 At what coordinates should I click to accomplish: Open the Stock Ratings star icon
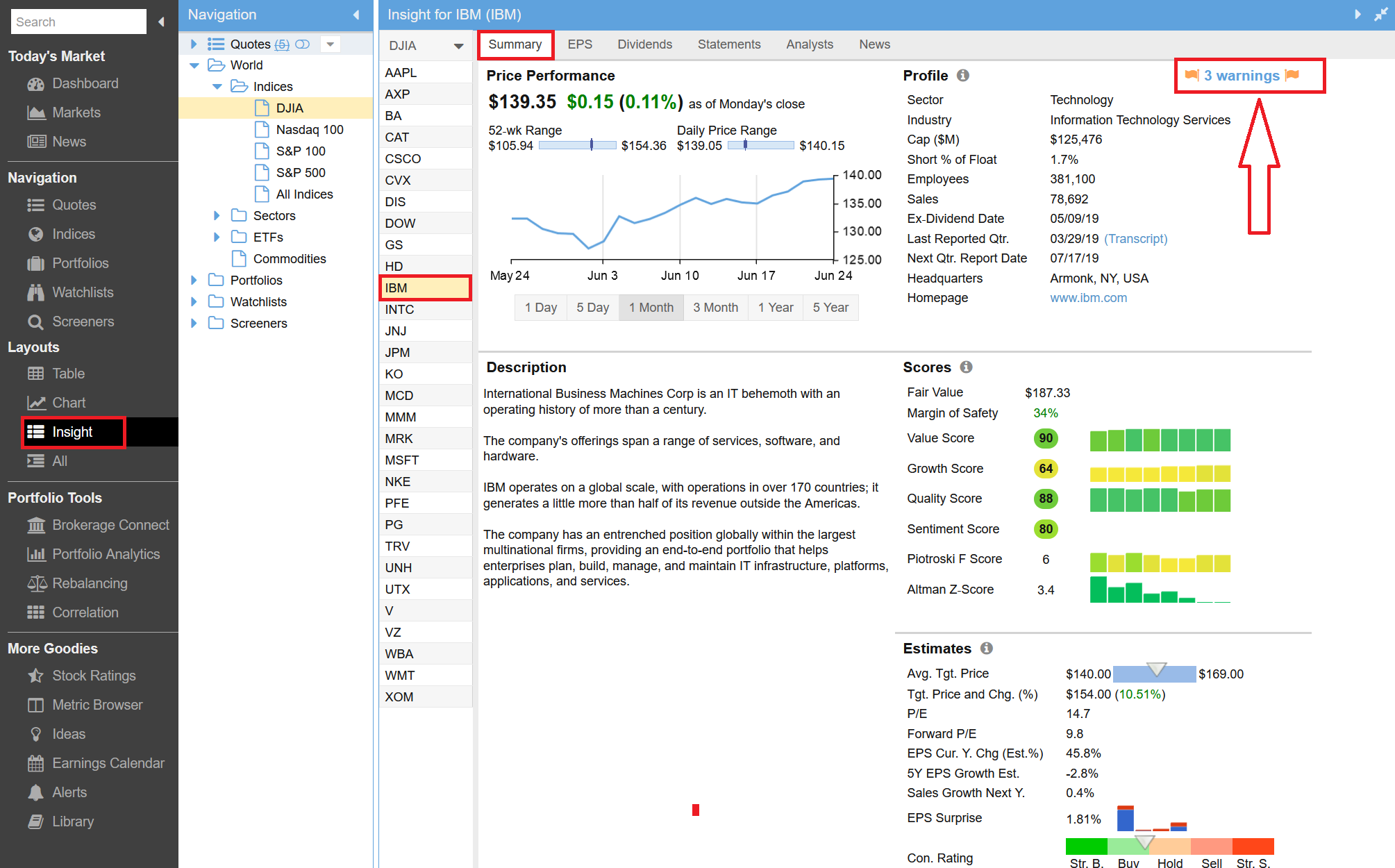tap(35, 676)
